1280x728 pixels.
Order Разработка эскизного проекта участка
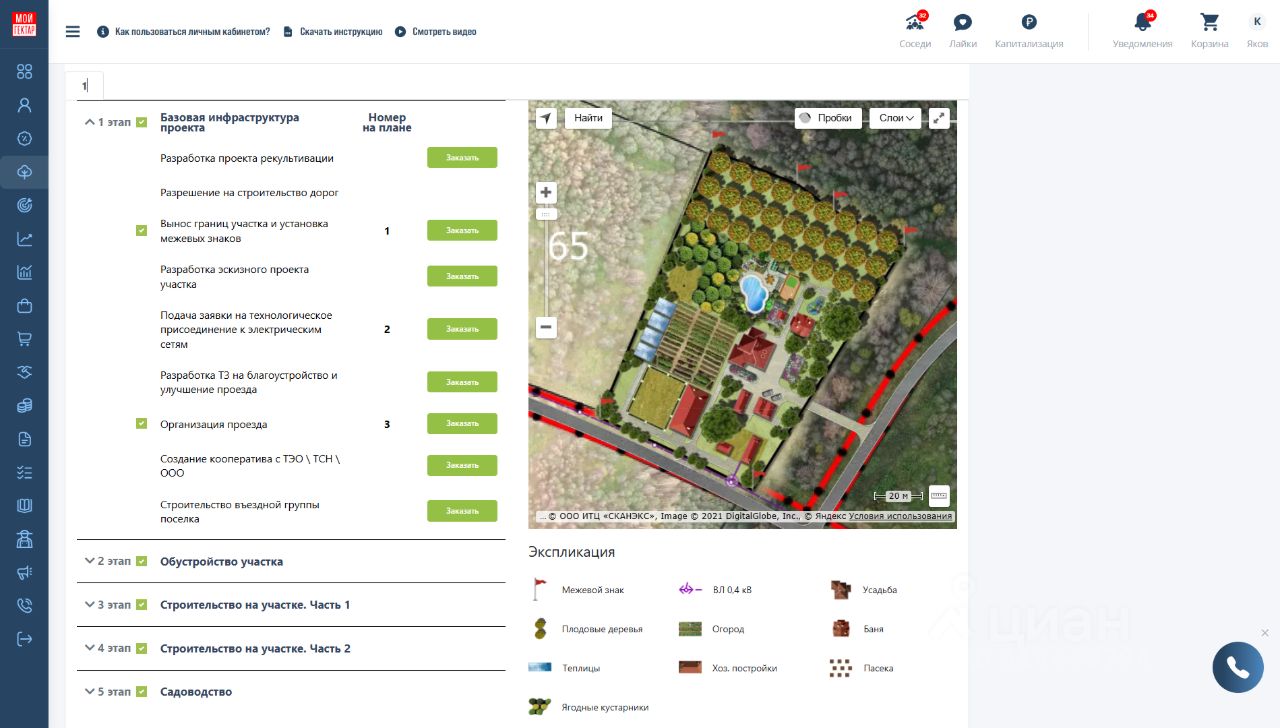click(x=462, y=276)
